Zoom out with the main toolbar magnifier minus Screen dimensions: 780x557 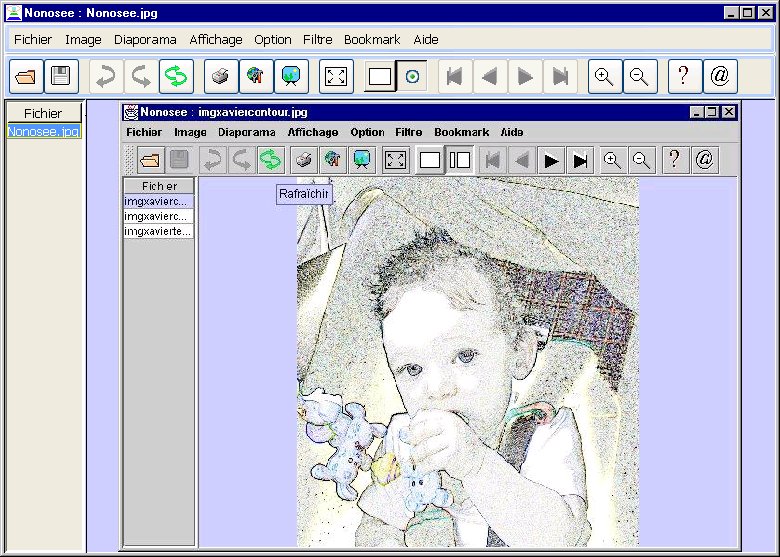tap(639, 76)
